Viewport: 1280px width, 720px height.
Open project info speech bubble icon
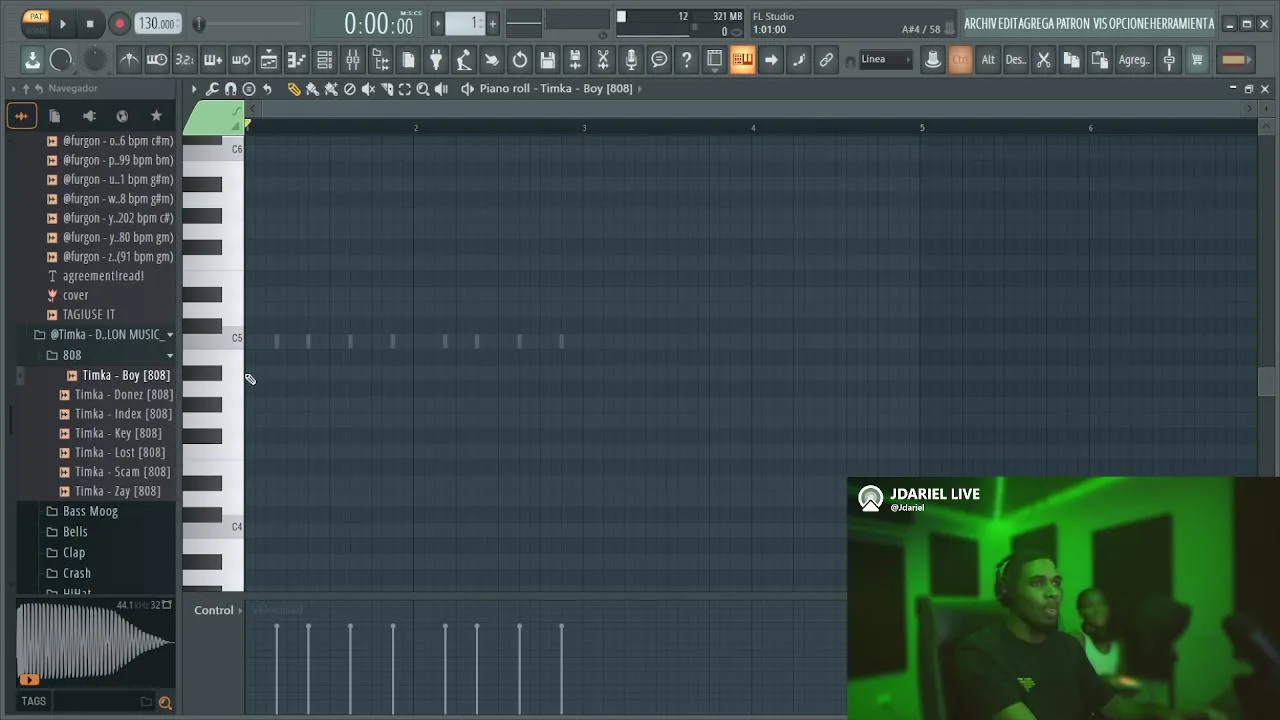point(659,60)
